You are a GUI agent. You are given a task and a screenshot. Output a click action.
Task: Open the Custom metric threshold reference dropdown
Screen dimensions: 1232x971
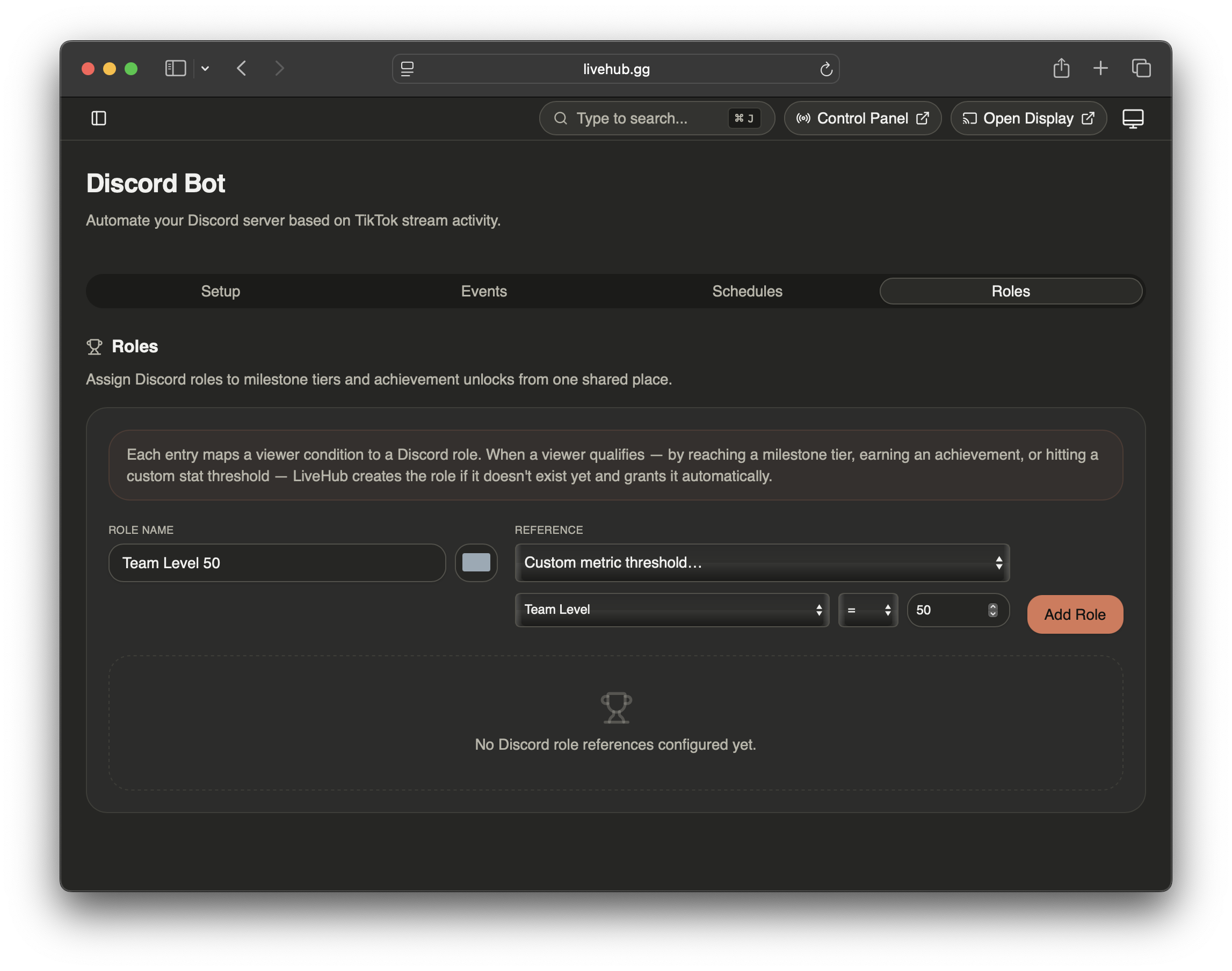tap(762, 563)
